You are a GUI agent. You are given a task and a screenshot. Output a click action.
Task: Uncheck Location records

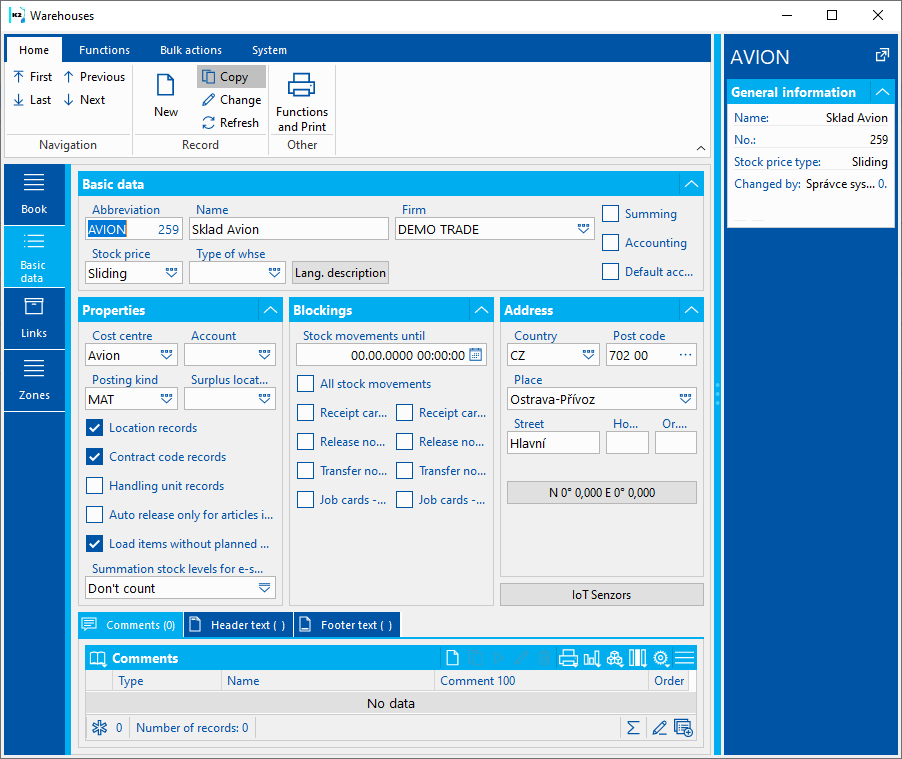click(x=94, y=428)
